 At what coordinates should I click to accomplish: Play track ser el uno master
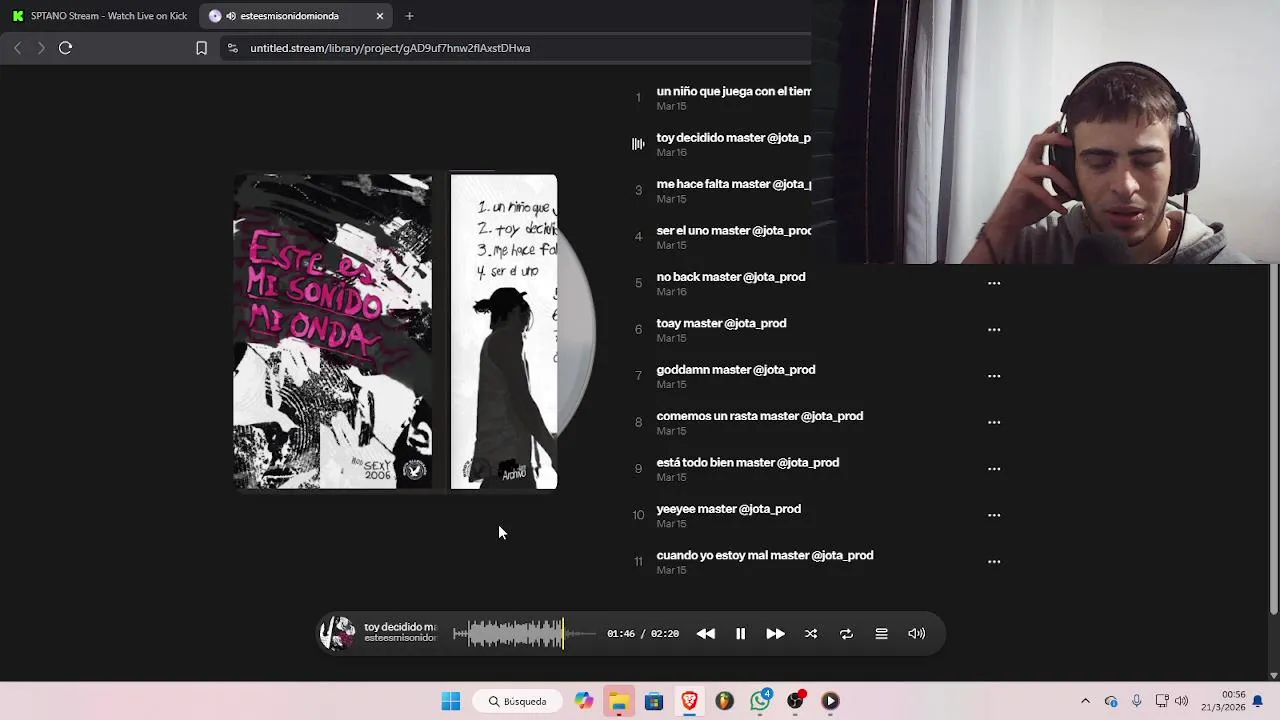pyautogui.click(x=733, y=230)
